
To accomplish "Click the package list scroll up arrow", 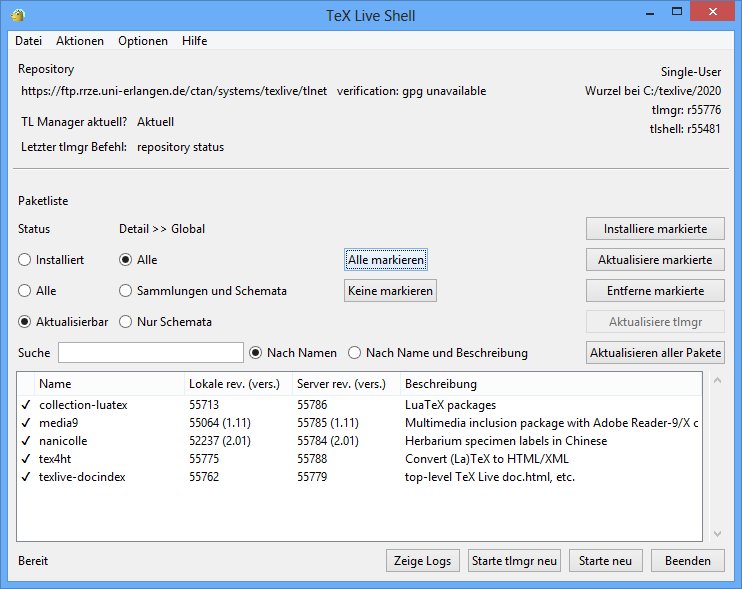I will [x=717, y=380].
